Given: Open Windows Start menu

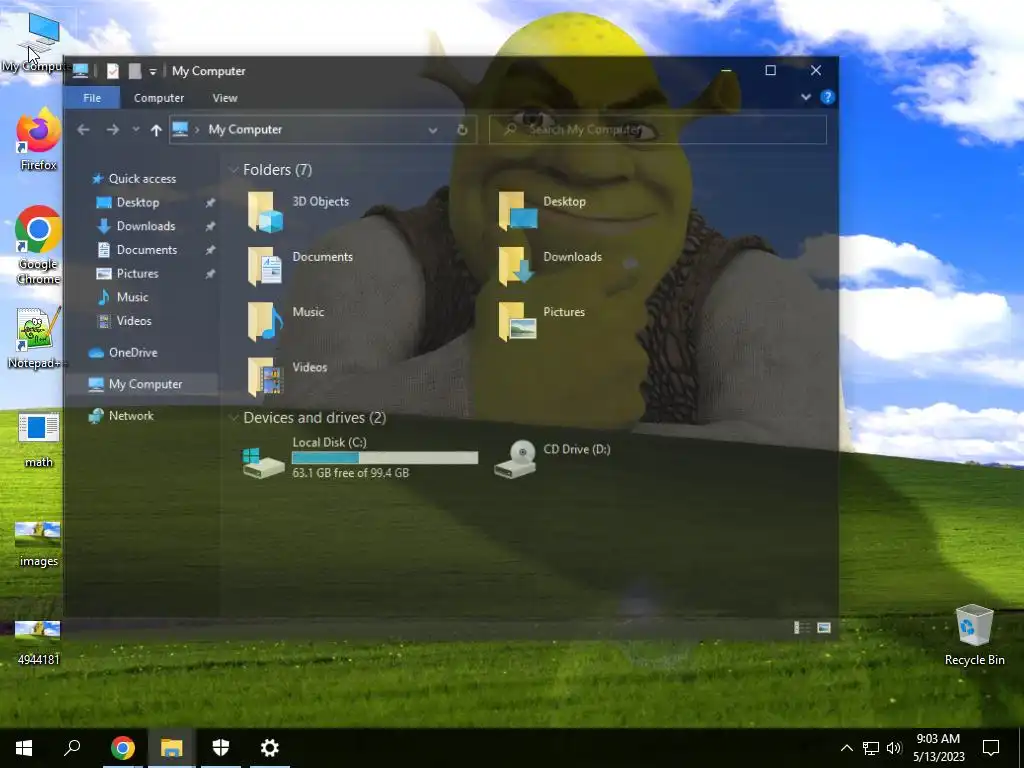Looking at the screenshot, I should click(24, 748).
